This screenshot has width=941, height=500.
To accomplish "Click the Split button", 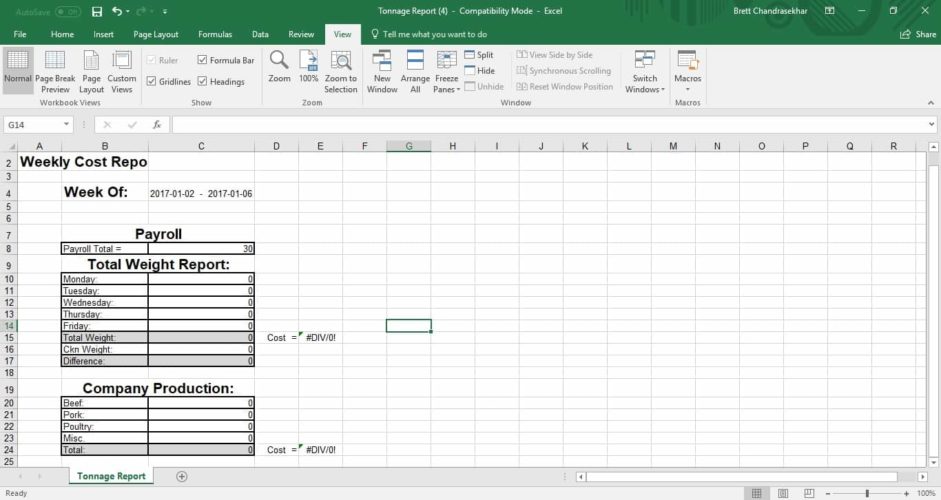I will (x=478, y=55).
